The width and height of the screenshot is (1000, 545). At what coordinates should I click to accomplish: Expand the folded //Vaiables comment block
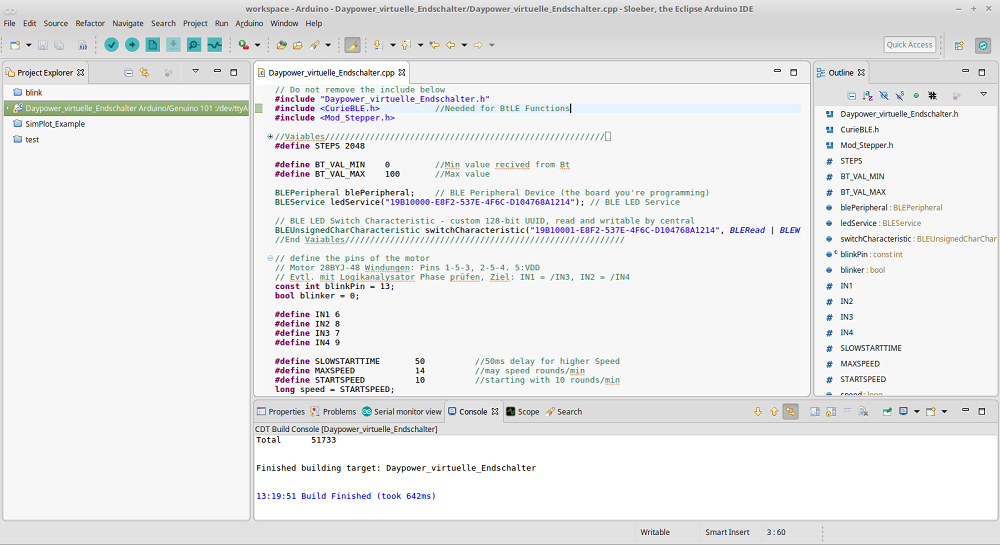coord(270,136)
